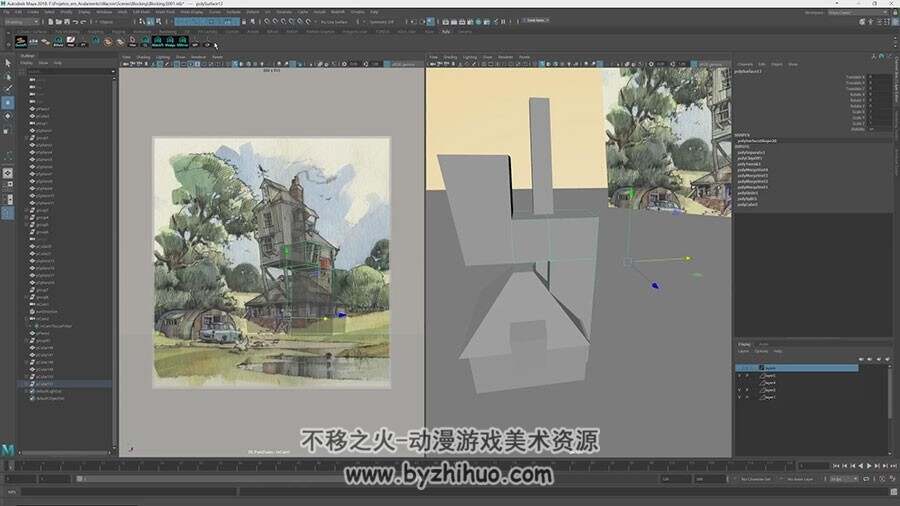Select the arrow Select tool in toolbox
Viewport: 900px width, 506px height.
point(7,63)
